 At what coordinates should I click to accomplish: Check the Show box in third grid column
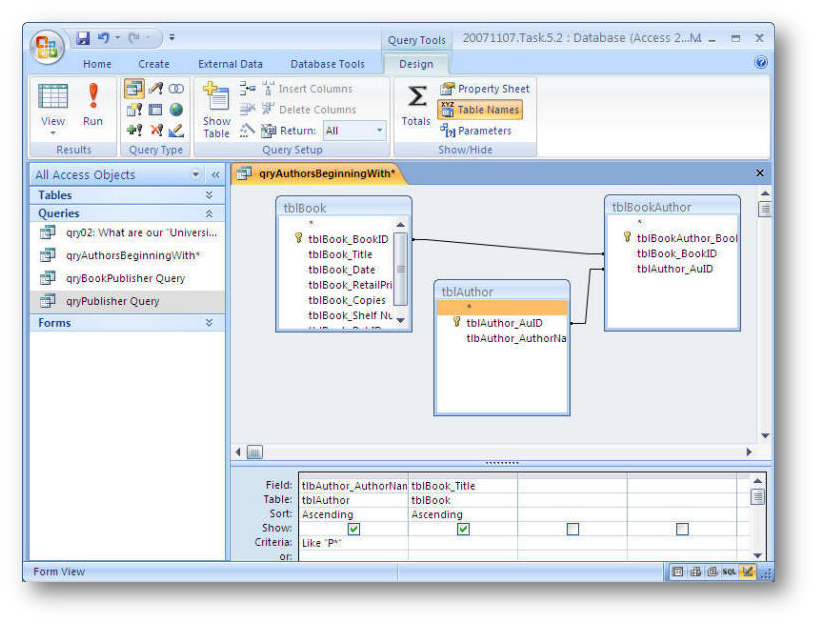coord(572,529)
